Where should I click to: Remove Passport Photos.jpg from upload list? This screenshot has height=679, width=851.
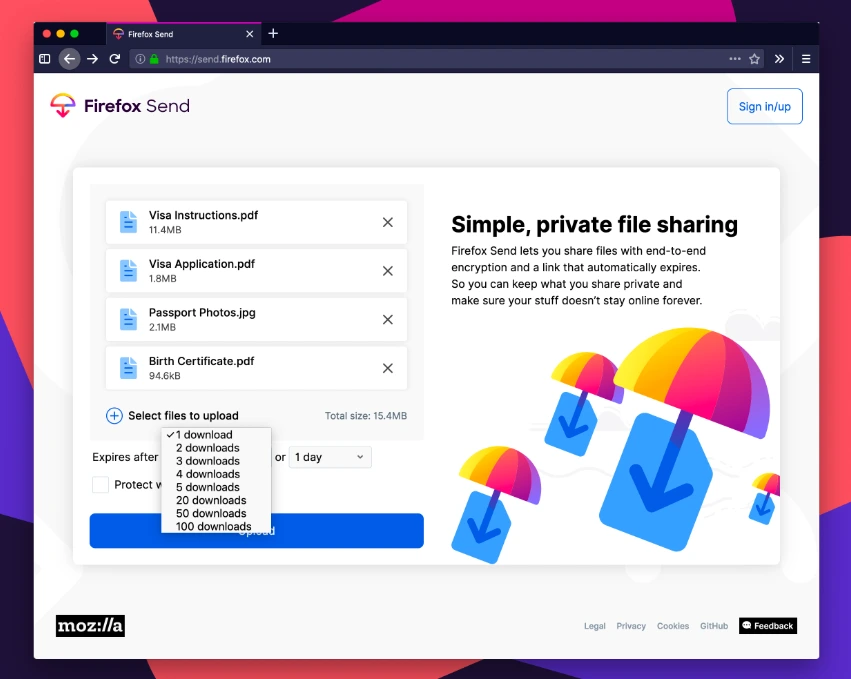[x=388, y=320]
